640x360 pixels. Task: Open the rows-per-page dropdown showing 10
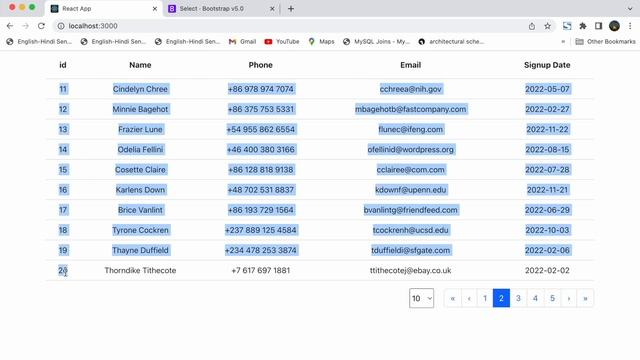tap(421, 298)
